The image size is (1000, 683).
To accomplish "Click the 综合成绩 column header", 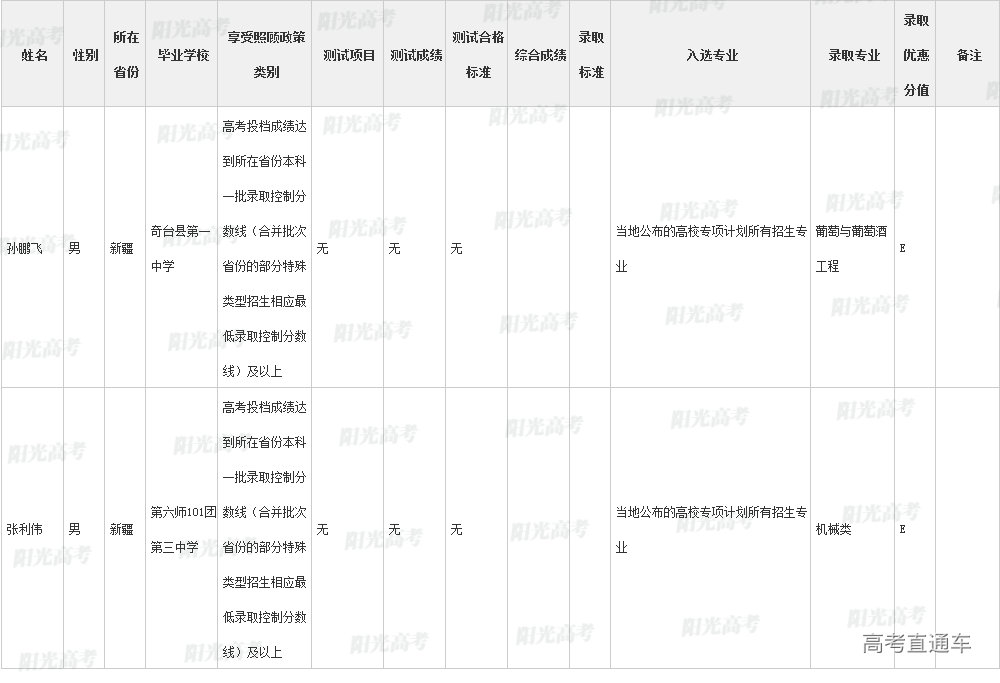I will pyautogui.click(x=540, y=55).
